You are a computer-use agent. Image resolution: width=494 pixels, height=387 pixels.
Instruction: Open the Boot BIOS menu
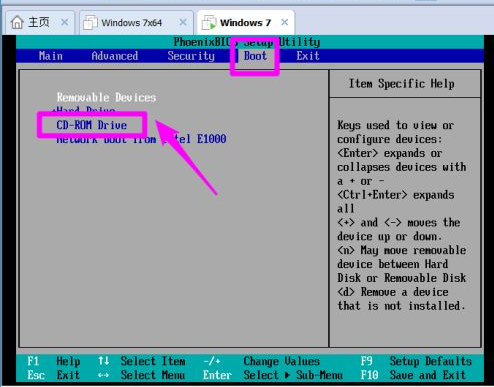255,56
